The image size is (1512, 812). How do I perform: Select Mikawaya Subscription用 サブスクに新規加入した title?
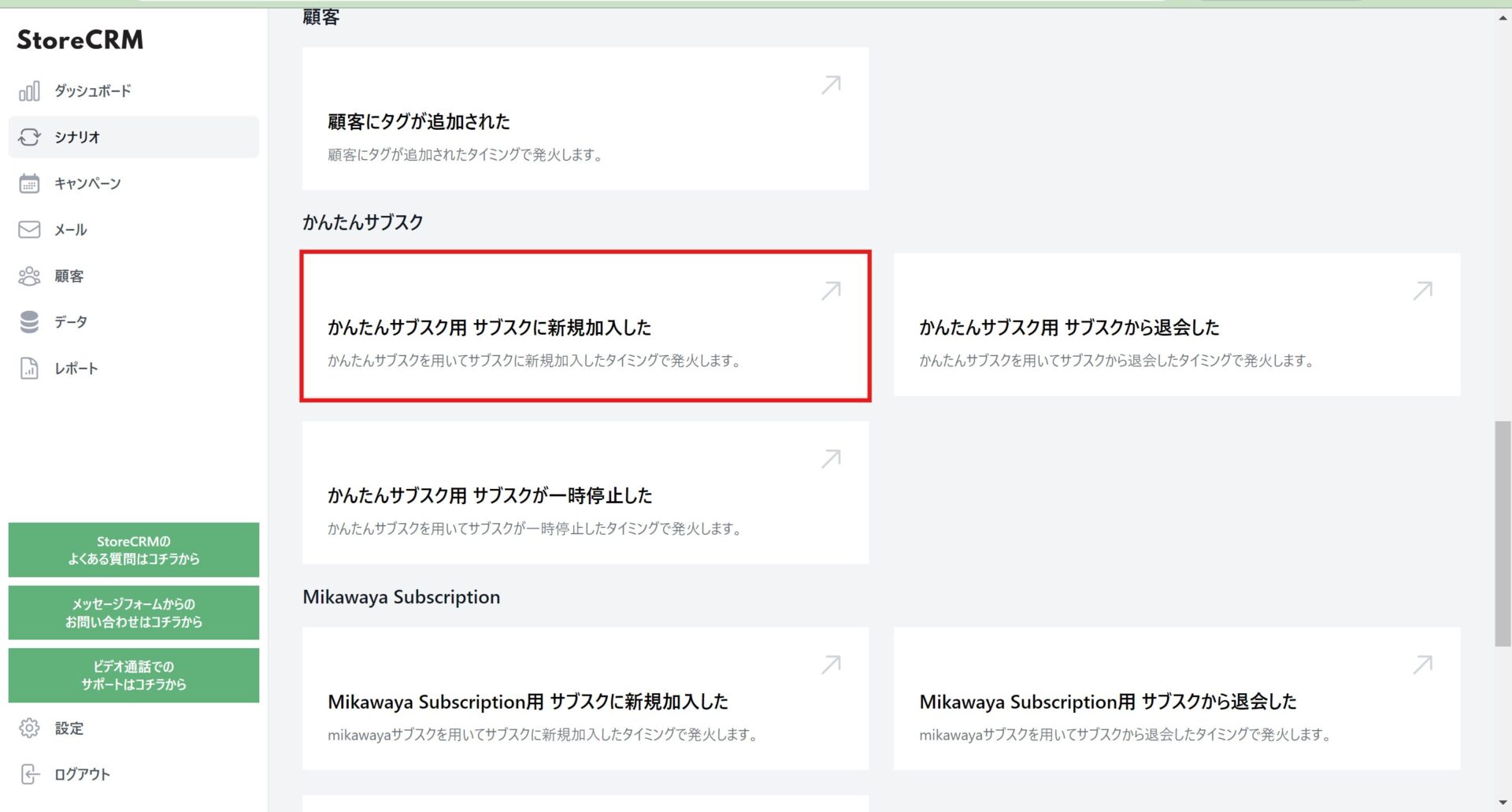[x=528, y=702]
